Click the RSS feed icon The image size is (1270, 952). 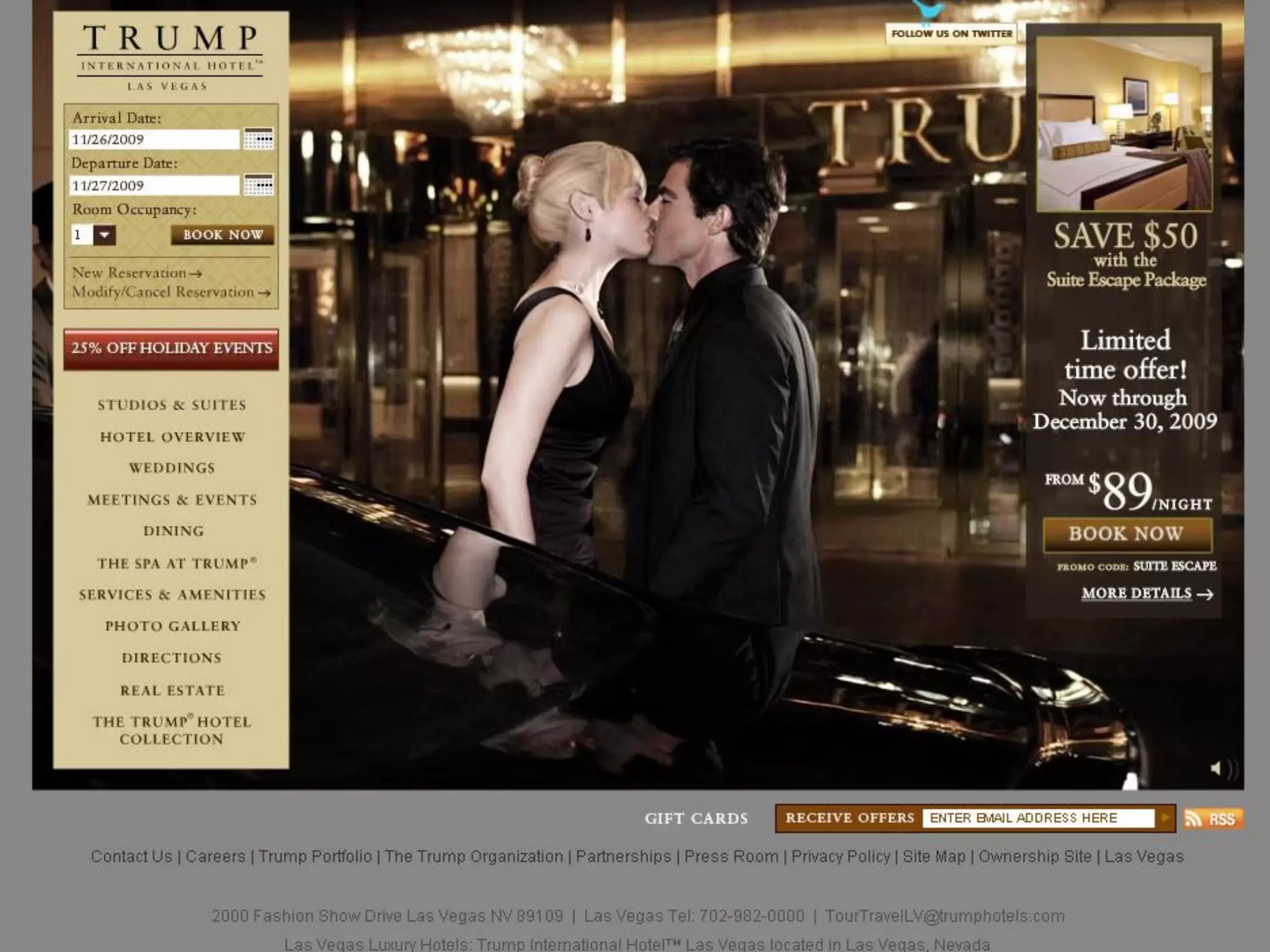coord(1213,819)
